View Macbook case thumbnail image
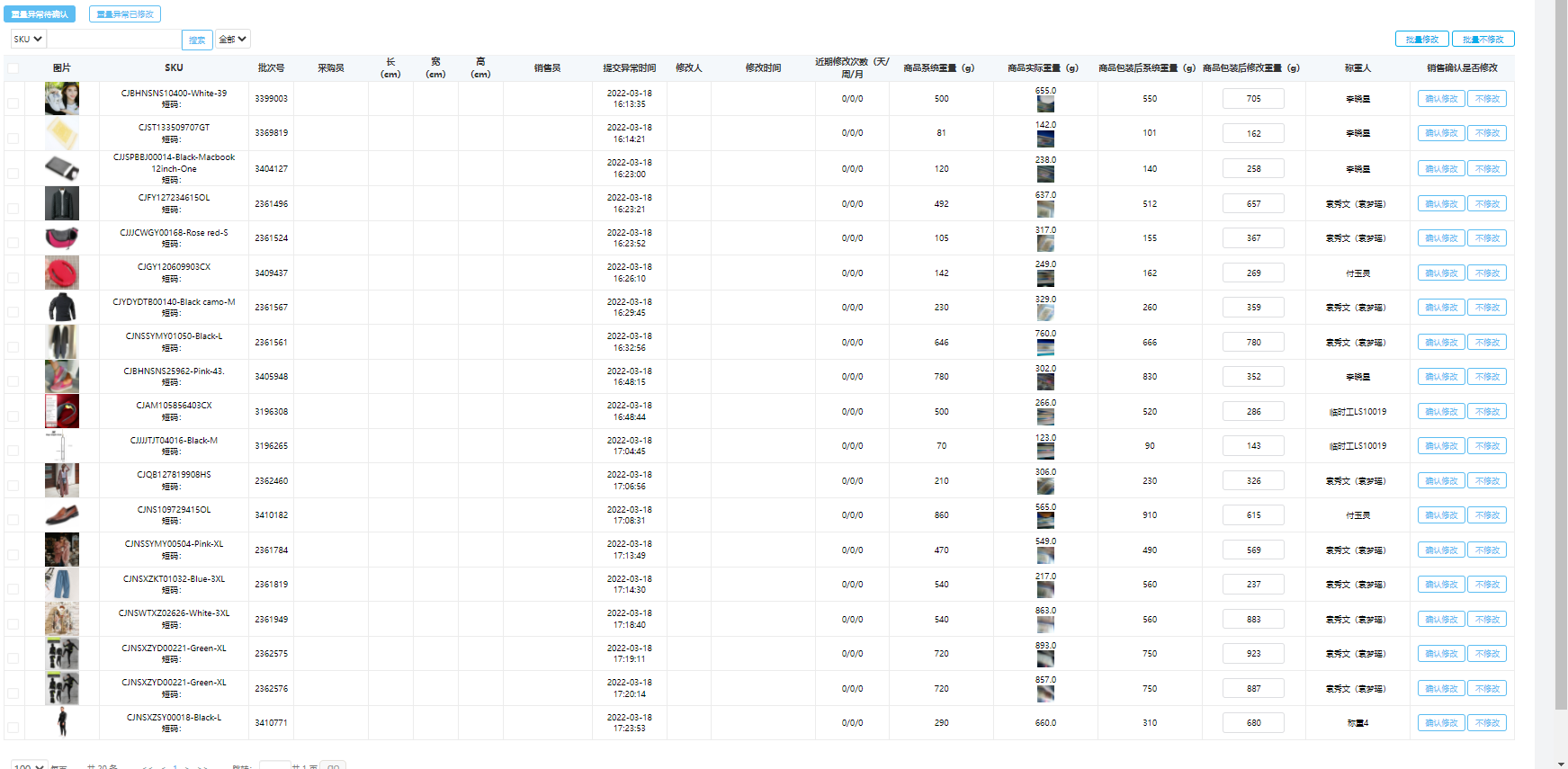The height and width of the screenshot is (769, 1568). click(x=62, y=168)
